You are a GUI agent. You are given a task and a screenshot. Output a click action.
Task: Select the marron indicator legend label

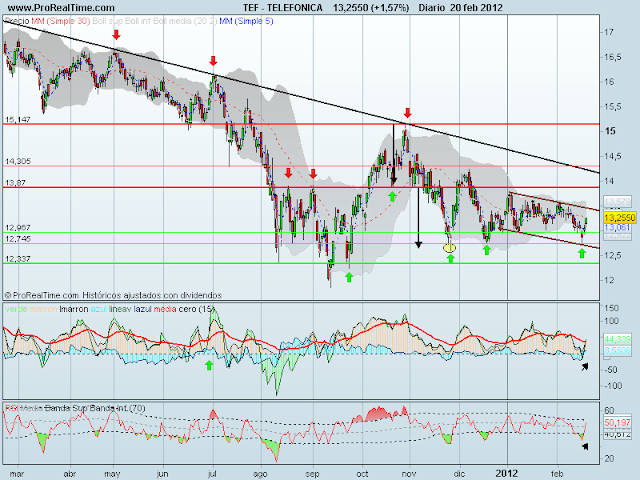tap(43, 309)
